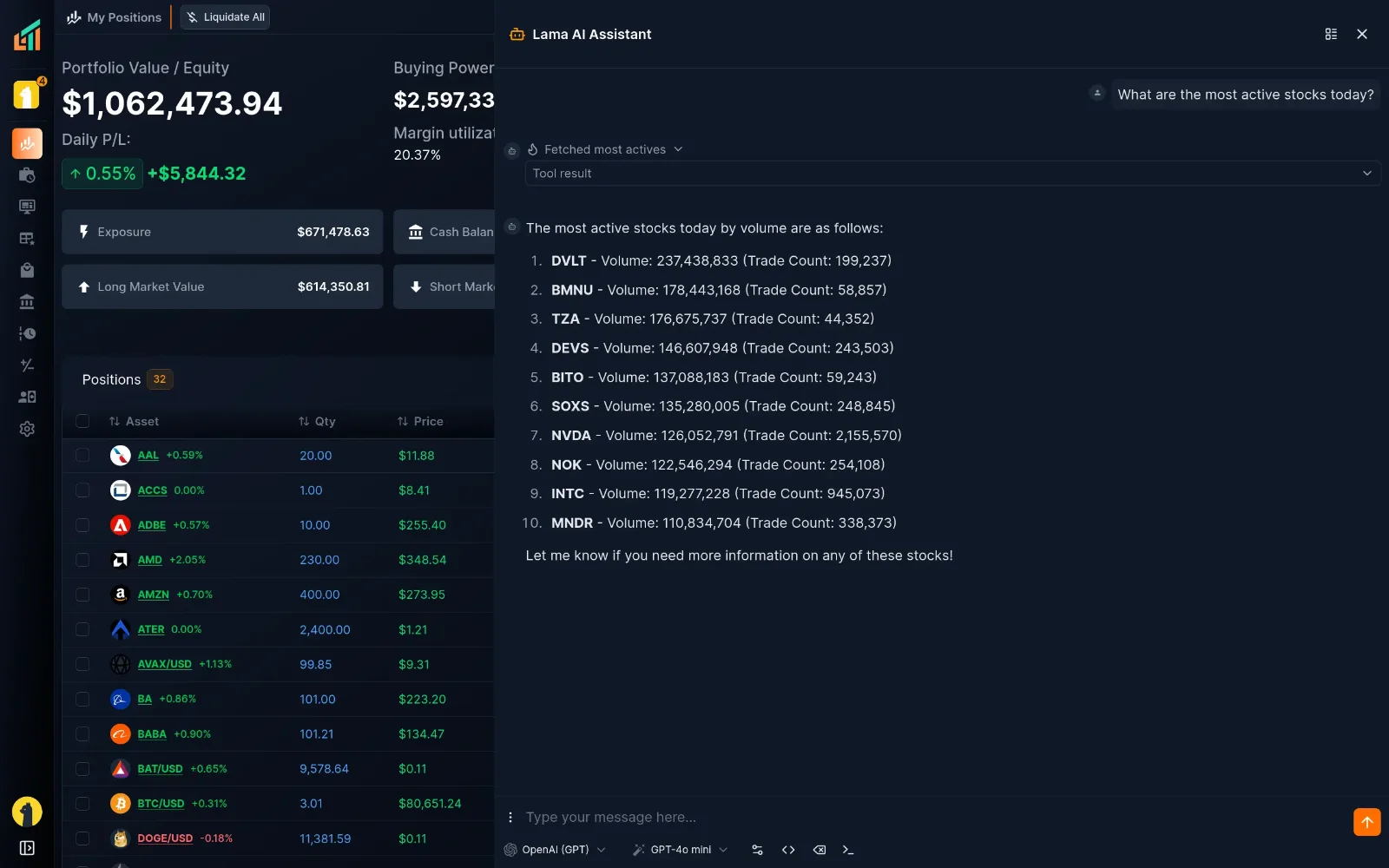Close the Lama AI Assistant panel
1389x868 pixels.
[1362, 34]
